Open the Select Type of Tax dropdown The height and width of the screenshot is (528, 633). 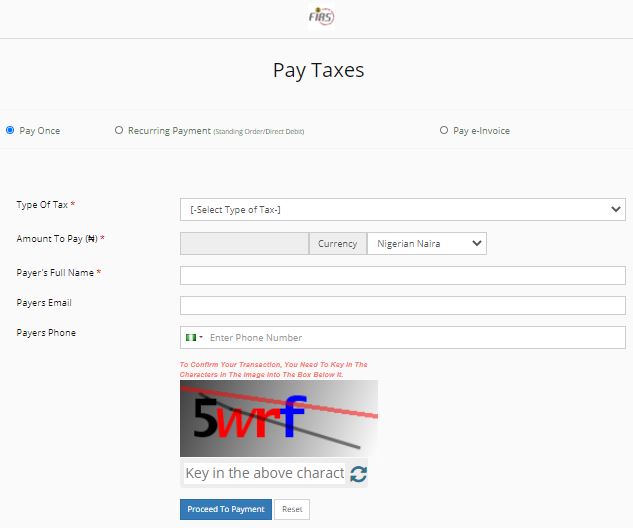(x=402, y=209)
